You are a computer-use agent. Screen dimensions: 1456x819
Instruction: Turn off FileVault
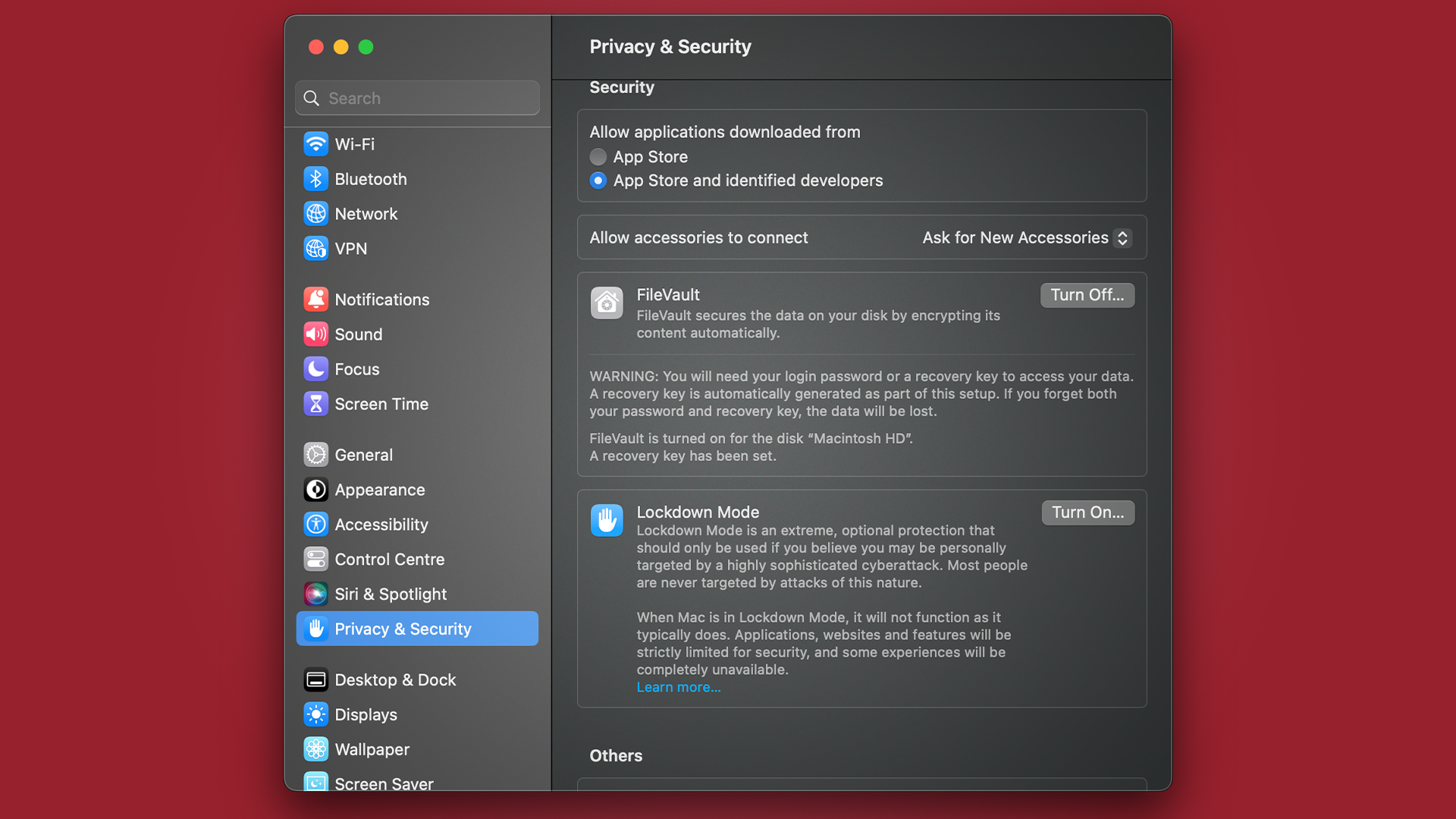click(x=1087, y=295)
